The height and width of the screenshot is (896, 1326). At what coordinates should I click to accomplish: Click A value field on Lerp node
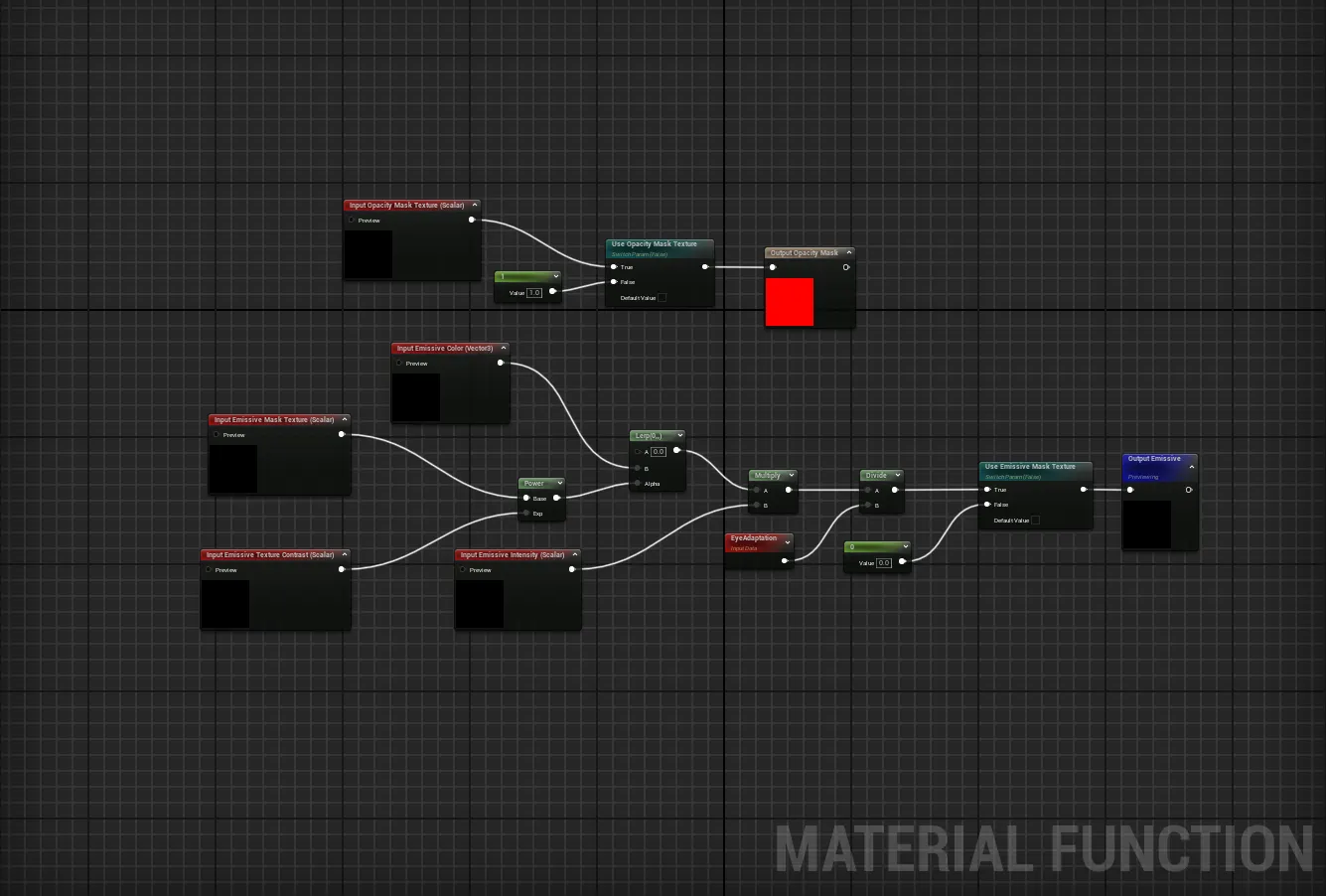point(659,452)
